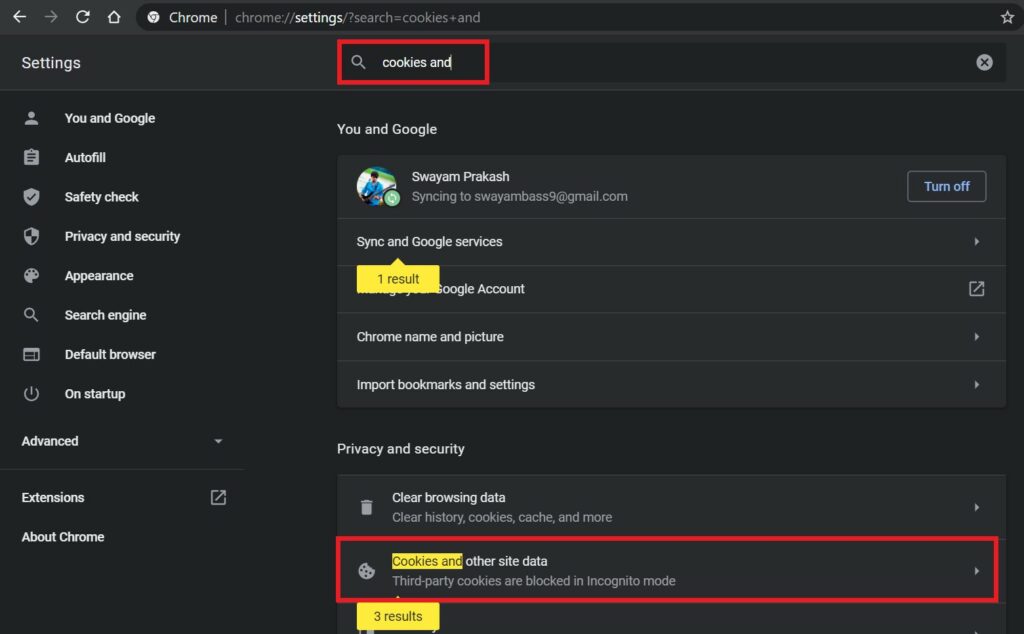Click the settings search field containing 'cookies and'
The width and height of the screenshot is (1024, 634).
(x=671, y=62)
